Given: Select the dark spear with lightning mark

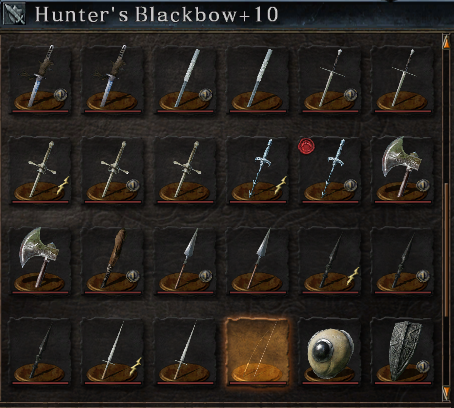Looking at the screenshot, I should click(330, 261).
